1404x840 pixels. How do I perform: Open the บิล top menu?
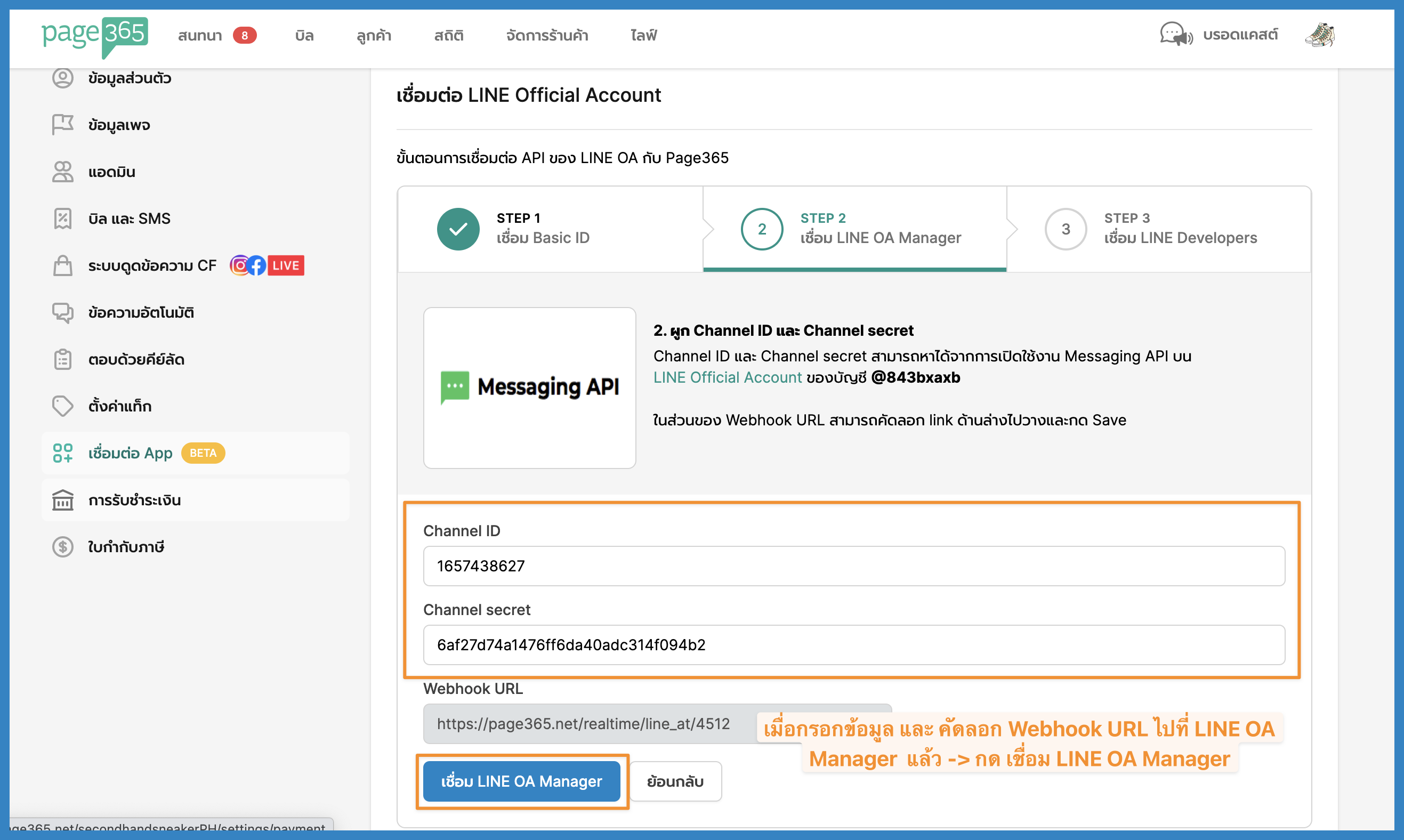pos(304,35)
